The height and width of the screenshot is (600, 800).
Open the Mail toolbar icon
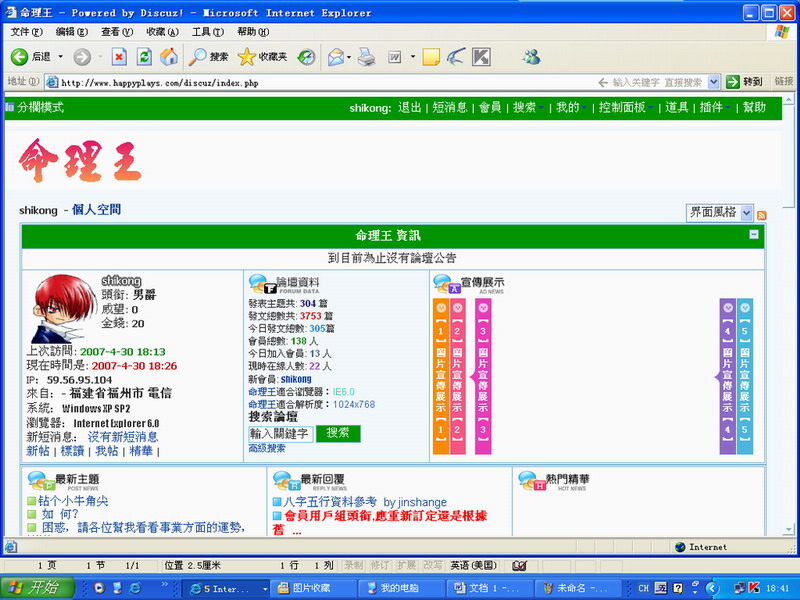coord(336,57)
